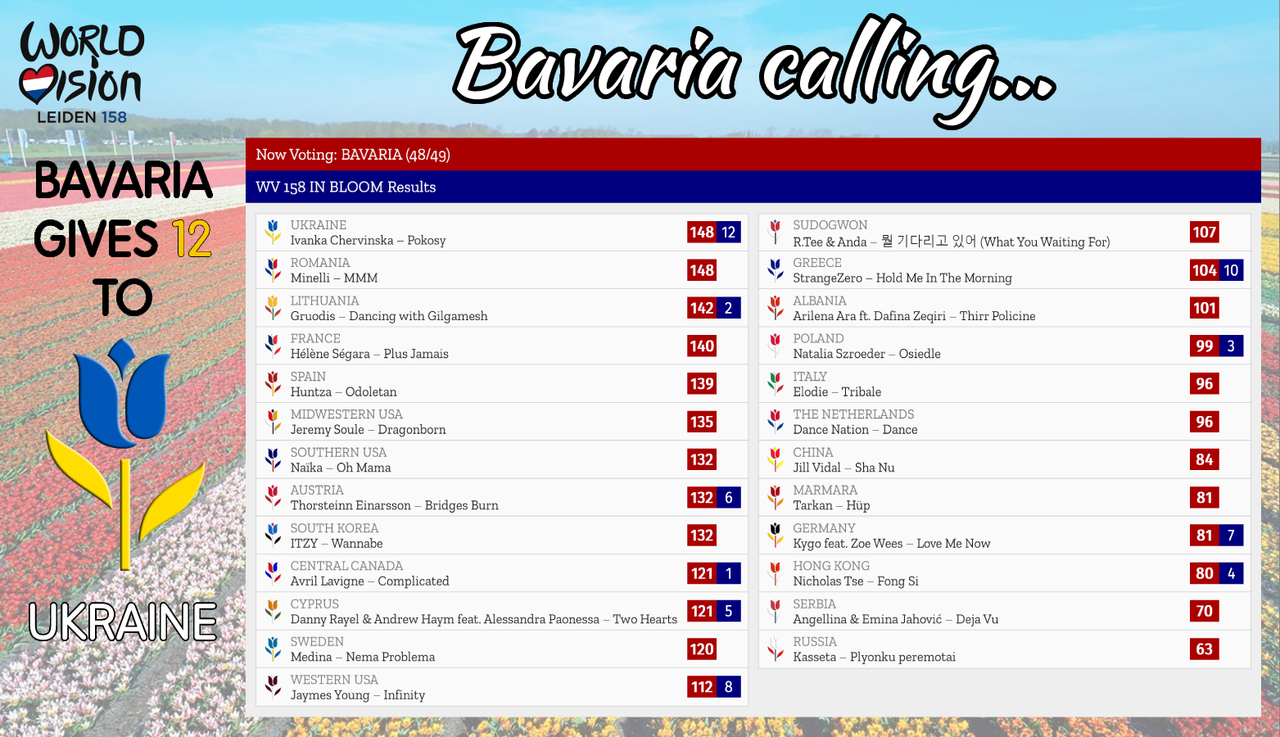Click Germany's 7 points badge

pyautogui.click(x=1231, y=535)
